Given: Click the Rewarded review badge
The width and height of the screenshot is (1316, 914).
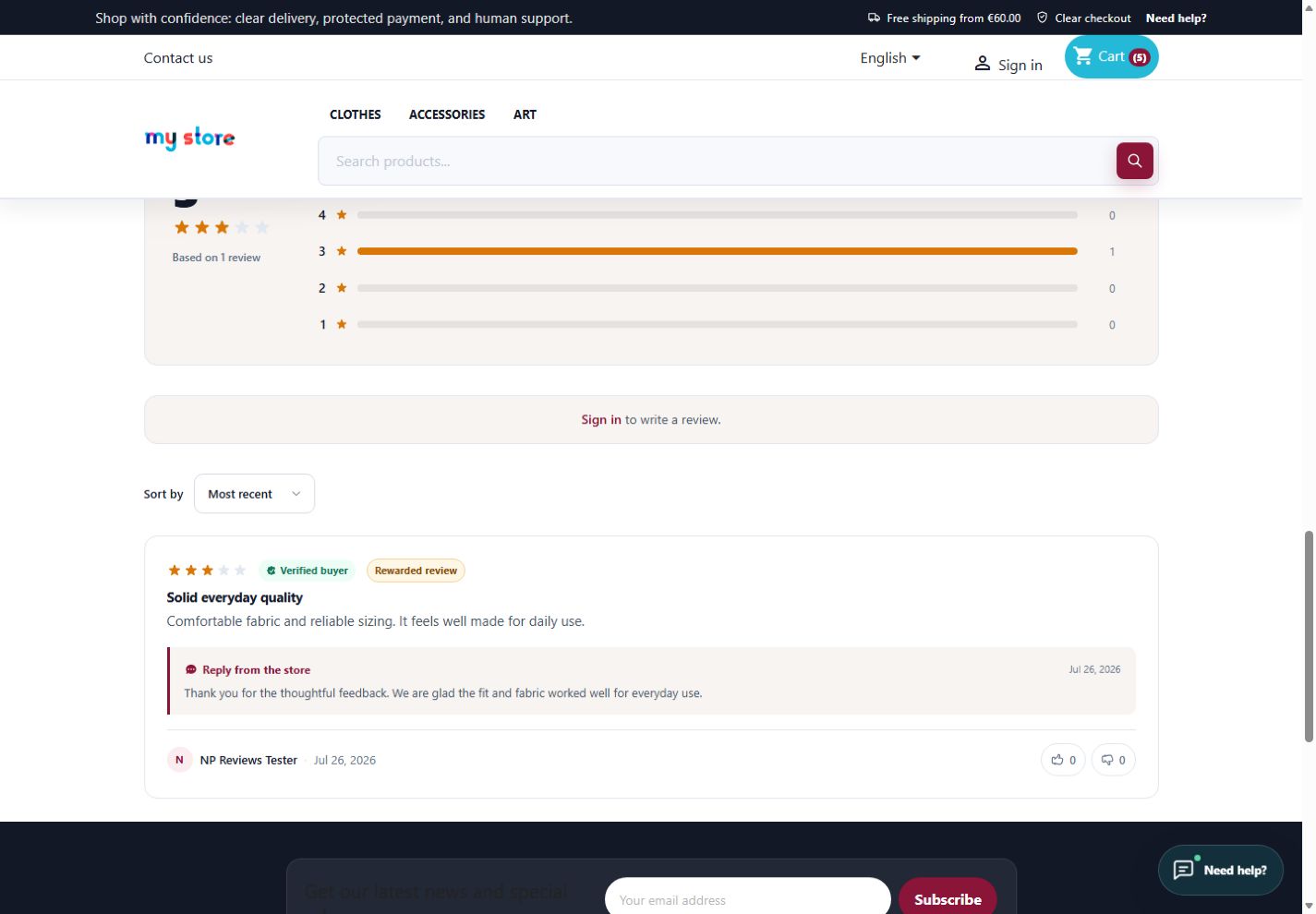Looking at the screenshot, I should (416, 571).
